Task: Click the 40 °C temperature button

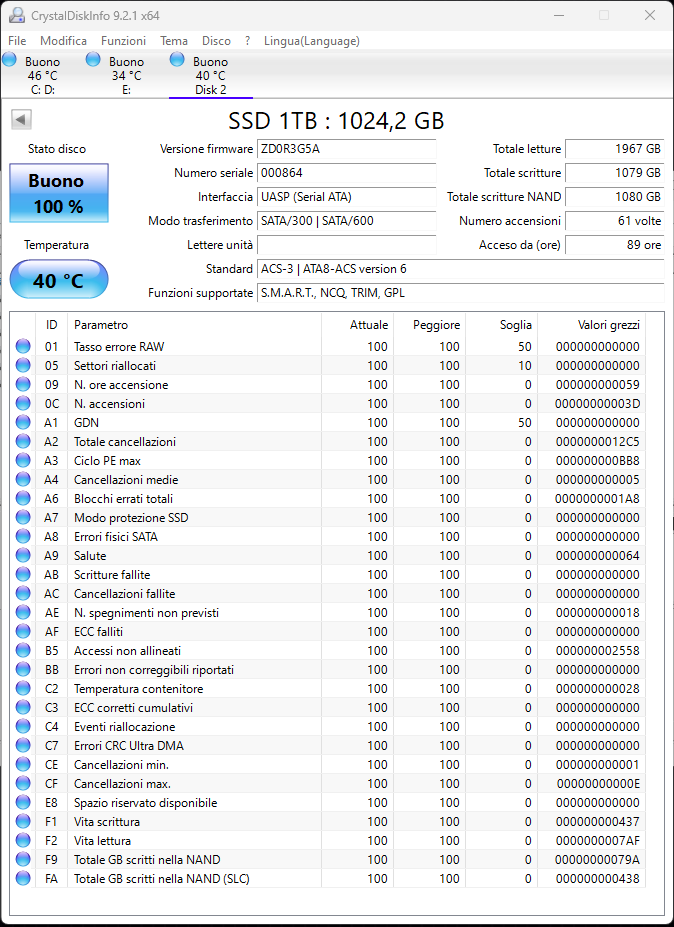Action: pyautogui.click(x=59, y=280)
